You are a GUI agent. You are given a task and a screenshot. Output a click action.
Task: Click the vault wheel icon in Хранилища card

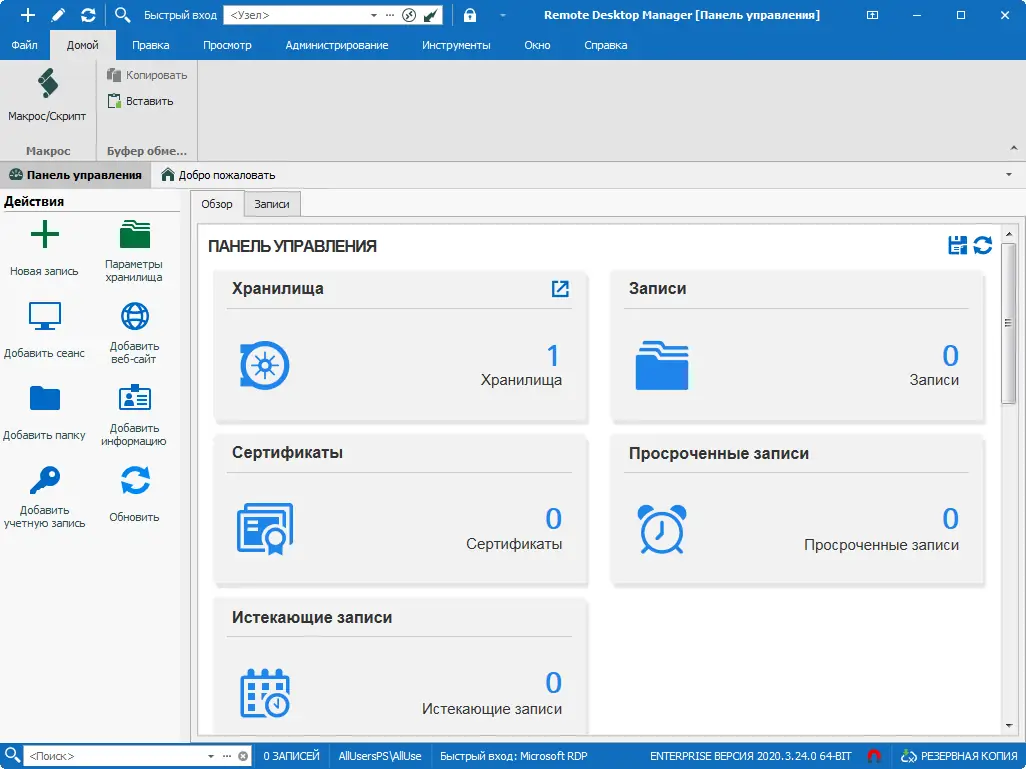(264, 365)
